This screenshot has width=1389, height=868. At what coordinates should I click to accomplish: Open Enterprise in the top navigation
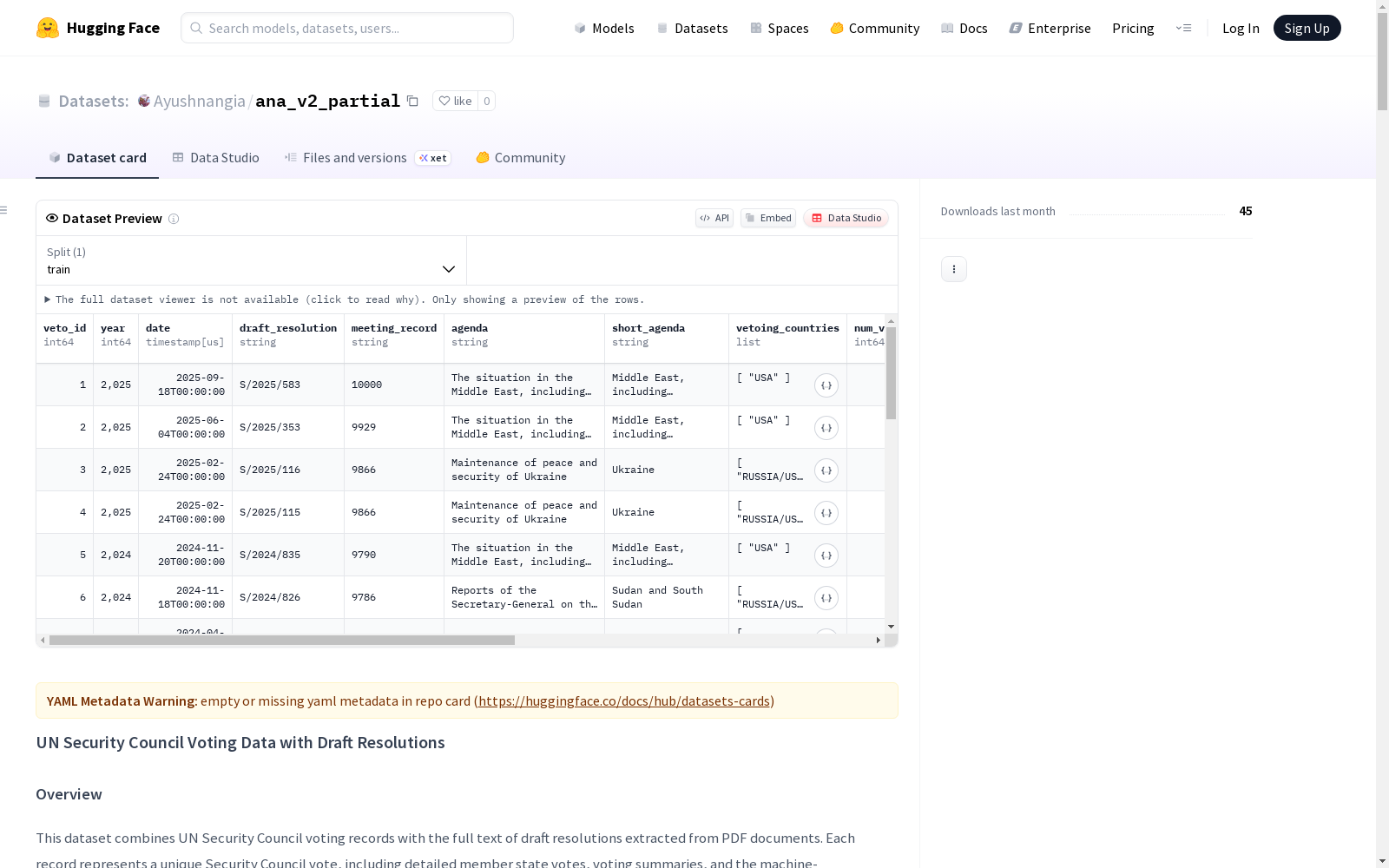pyautogui.click(x=1050, y=28)
